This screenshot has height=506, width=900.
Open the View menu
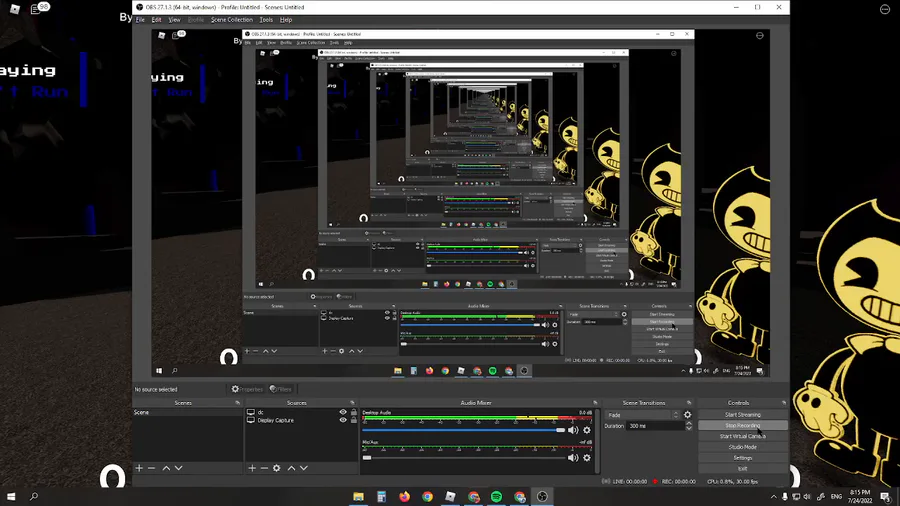pyautogui.click(x=174, y=20)
